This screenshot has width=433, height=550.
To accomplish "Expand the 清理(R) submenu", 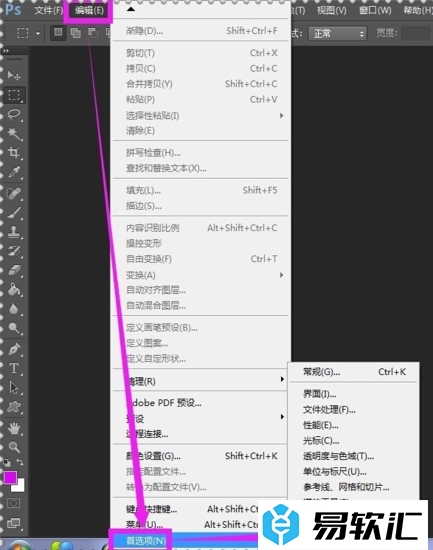I will pos(200,381).
